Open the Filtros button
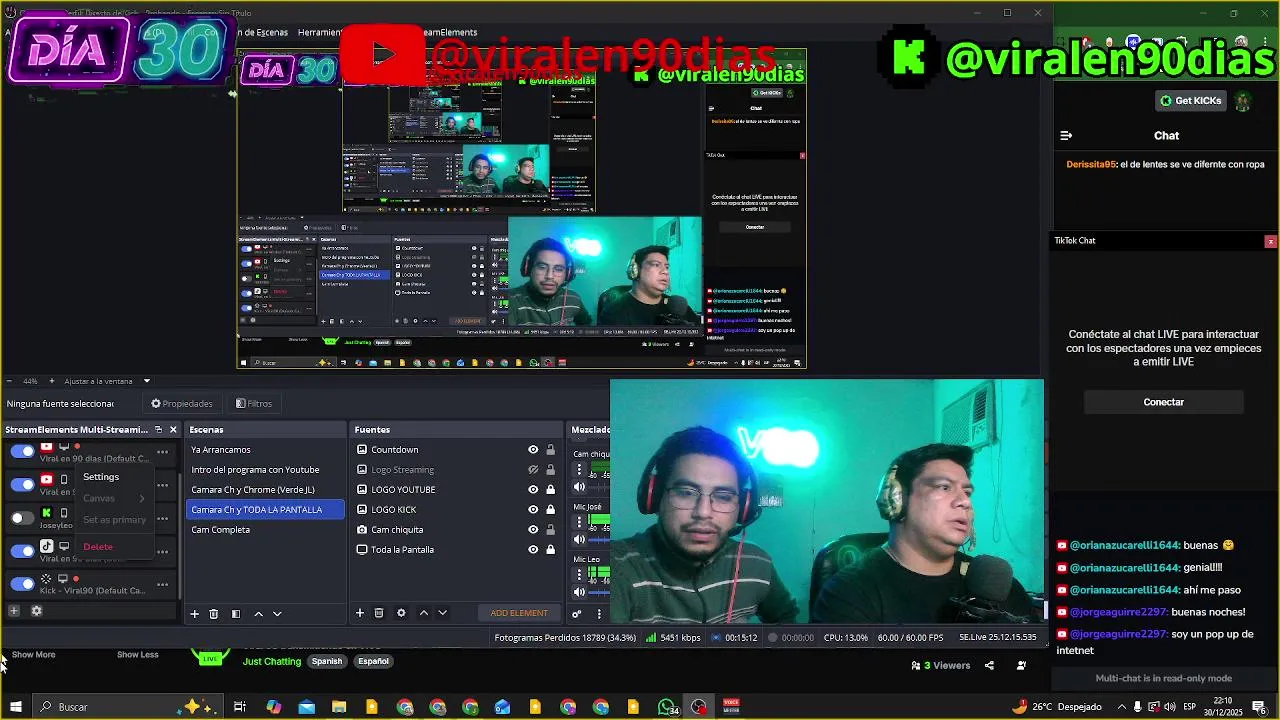This screenshot has height=720, width=1280. tap(254, 404)
